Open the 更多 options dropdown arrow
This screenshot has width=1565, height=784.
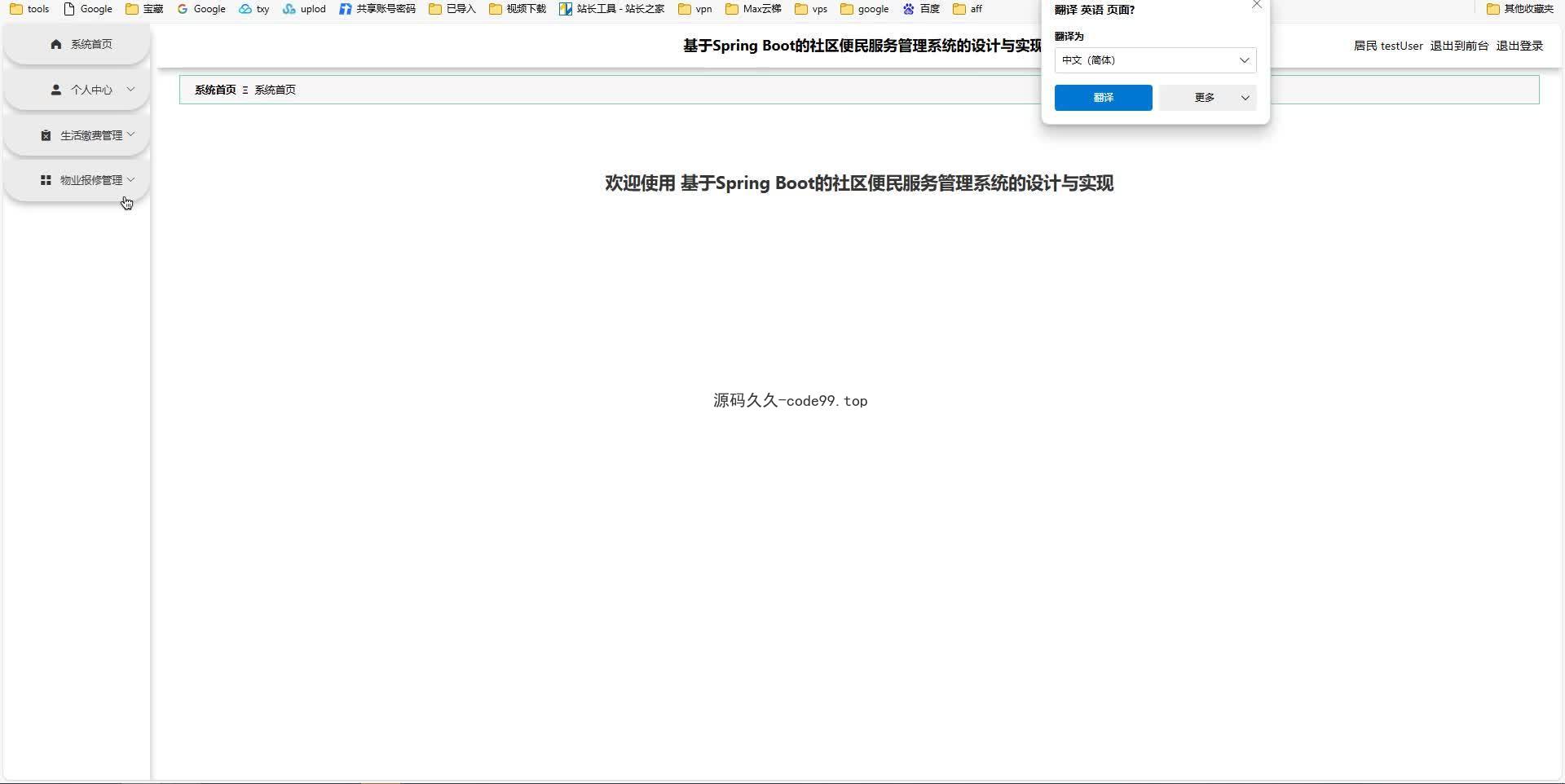1245,98
